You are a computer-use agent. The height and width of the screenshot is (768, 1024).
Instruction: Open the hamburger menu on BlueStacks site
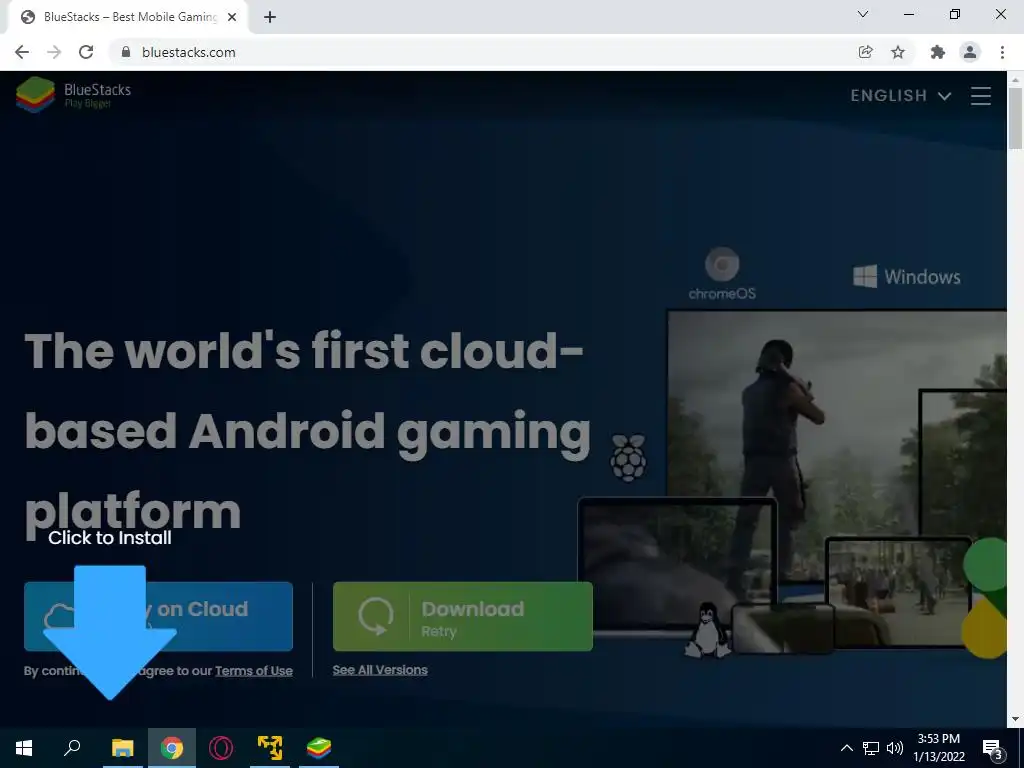pyautogui.click(x=981, y=96)
